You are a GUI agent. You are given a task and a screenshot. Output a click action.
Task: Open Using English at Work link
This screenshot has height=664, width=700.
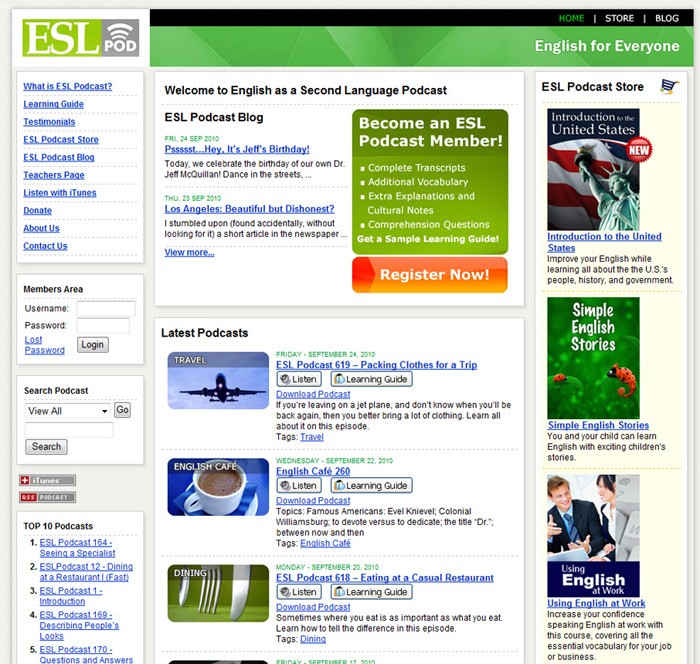pyautogui.click(x=596, y=603)
